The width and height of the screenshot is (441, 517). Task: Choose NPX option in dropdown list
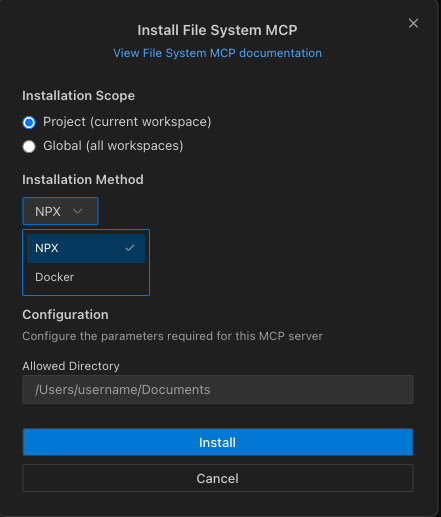click(86, 248)
